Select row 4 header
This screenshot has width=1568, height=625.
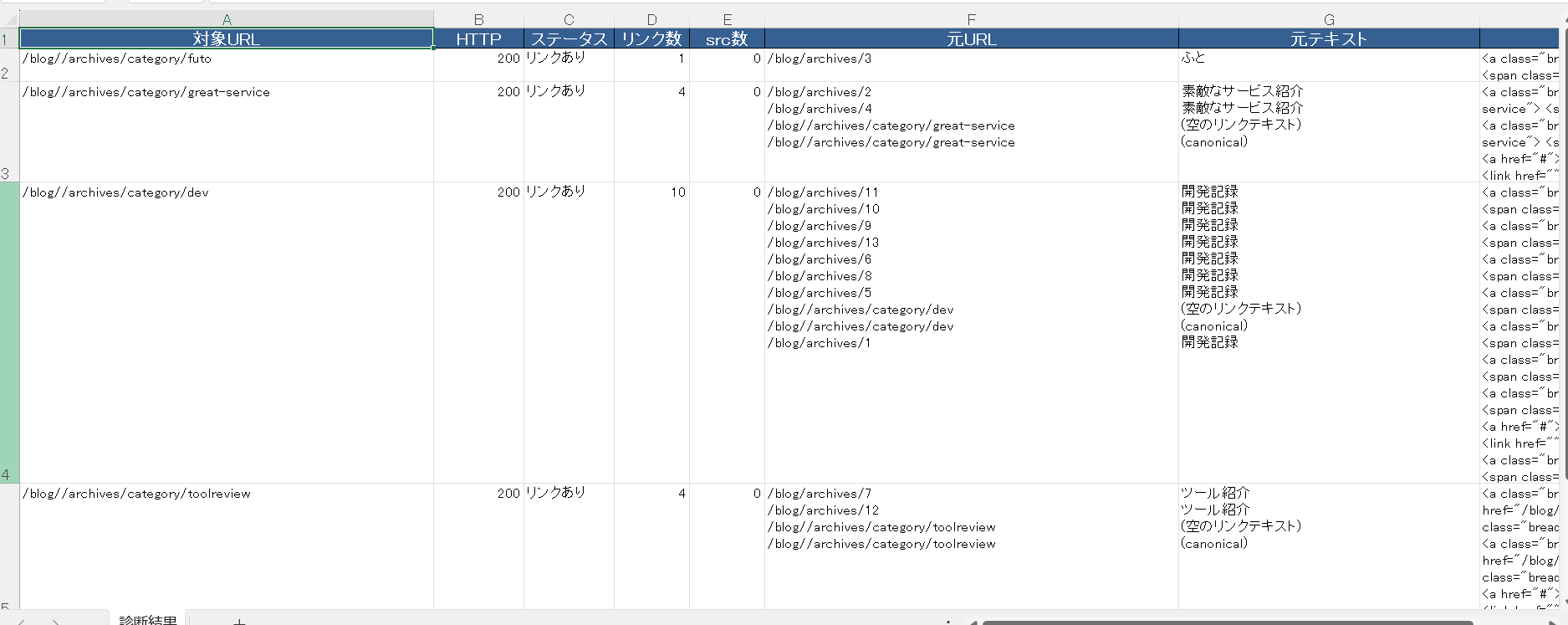point(9,332)
